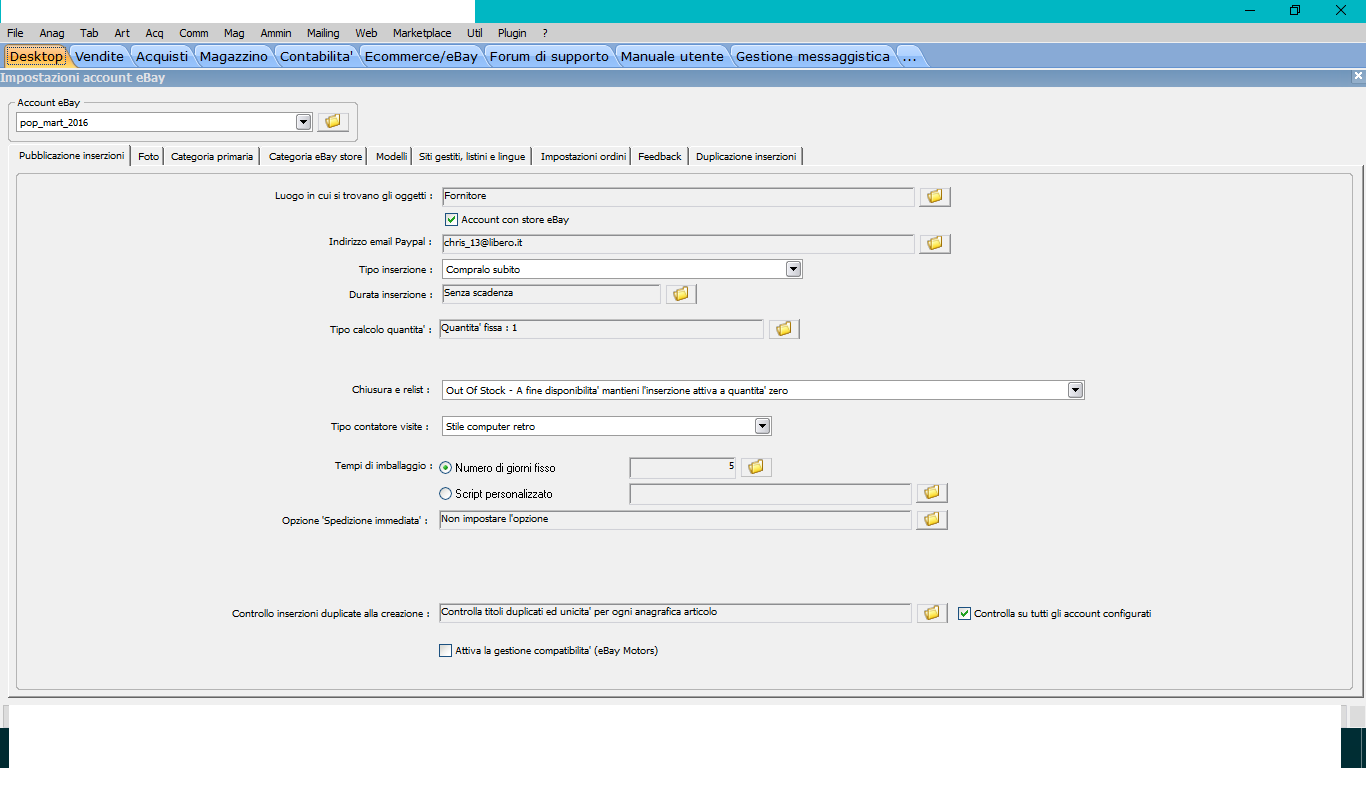Switch to the Ecommerce/eBay main tab
Viewport: 1366px width, 800px height.
coord(421,57)
